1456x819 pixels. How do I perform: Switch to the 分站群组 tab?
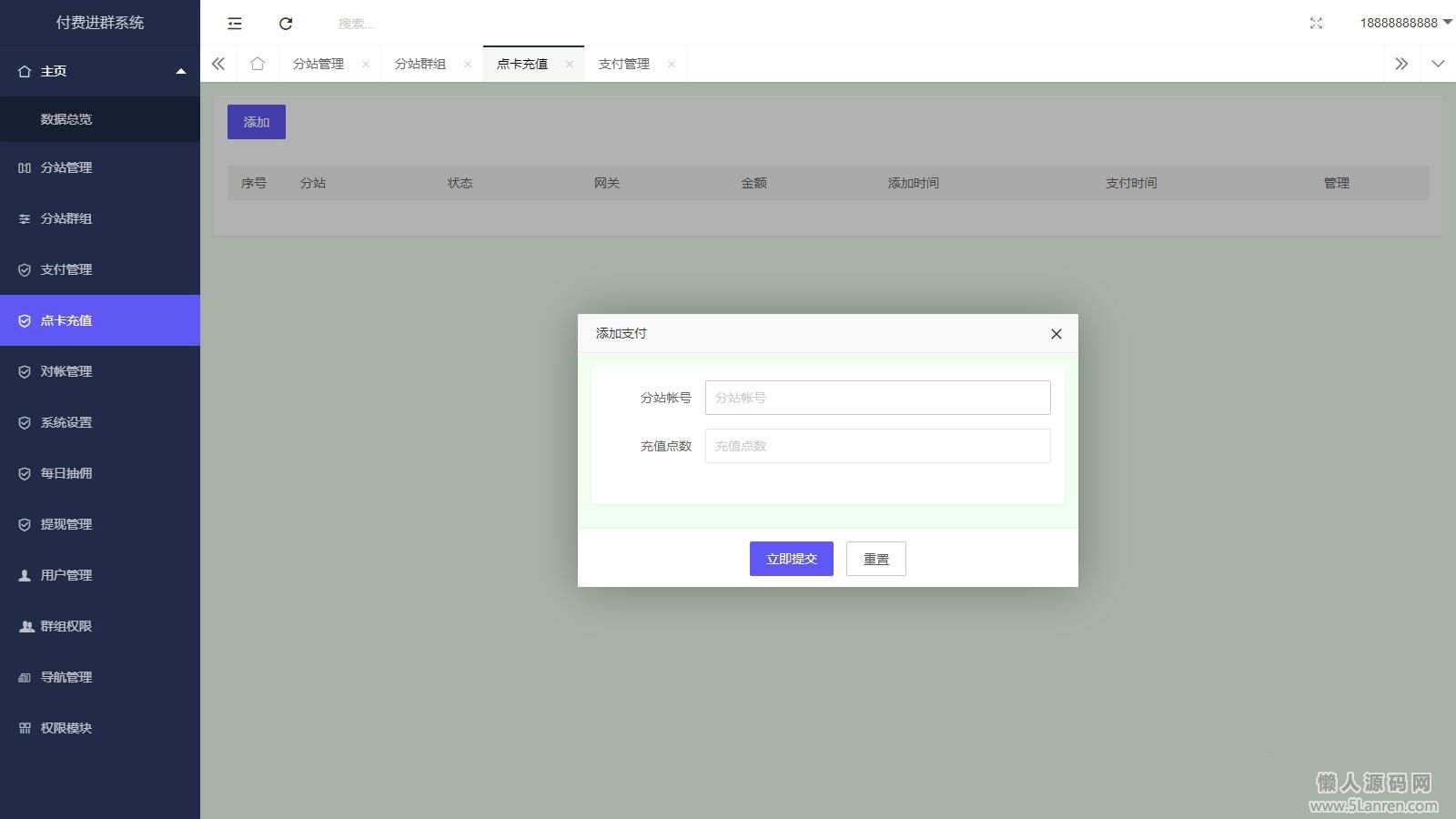[x=420, y=64]
